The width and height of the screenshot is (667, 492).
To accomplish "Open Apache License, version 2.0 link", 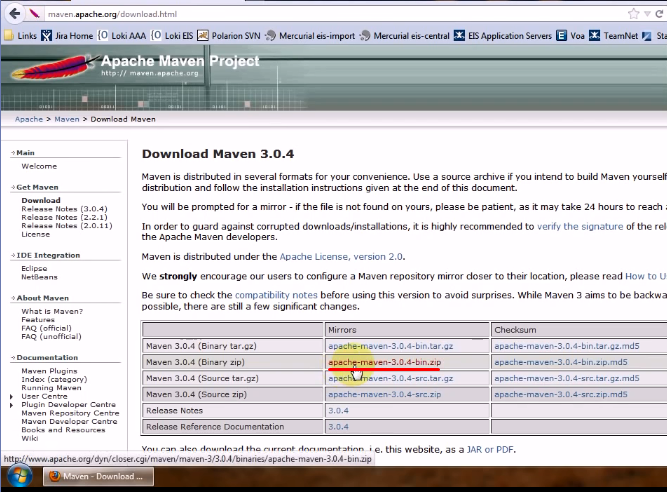I will (341, 256).
